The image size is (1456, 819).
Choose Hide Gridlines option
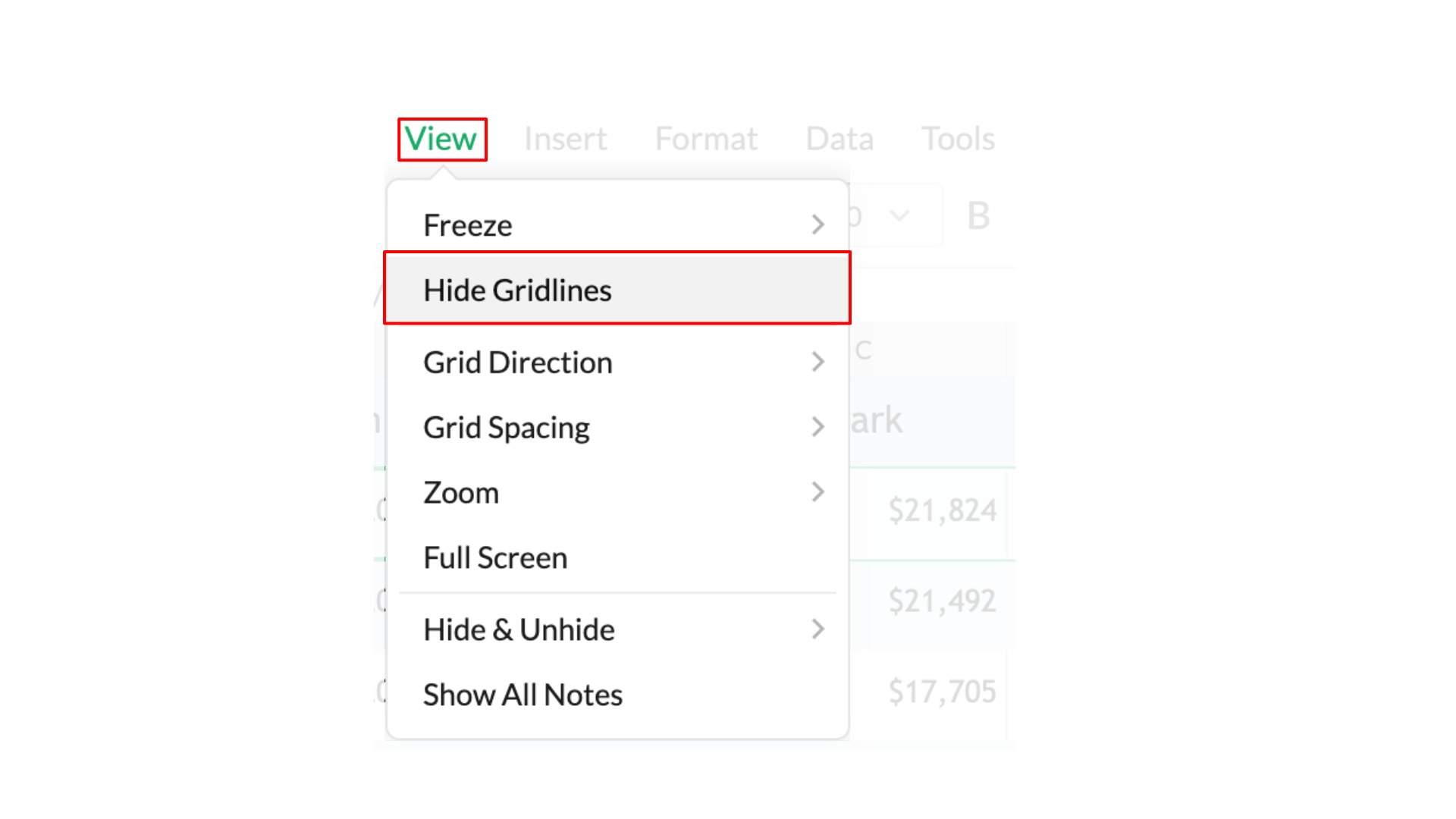point(517,290)
